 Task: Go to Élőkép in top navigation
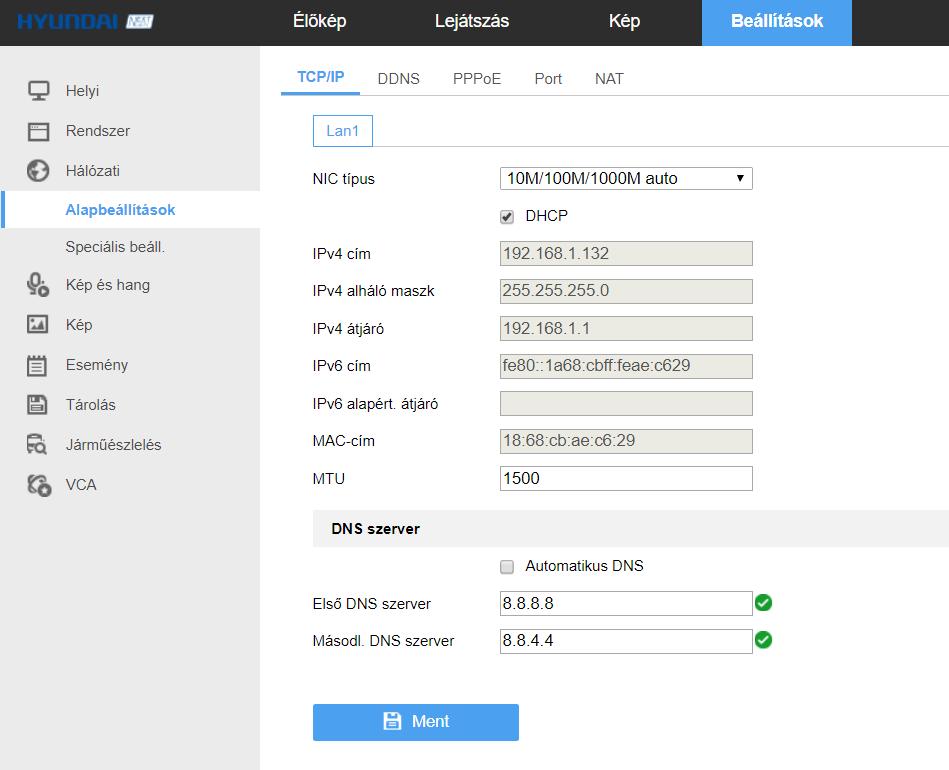(320, 21)
